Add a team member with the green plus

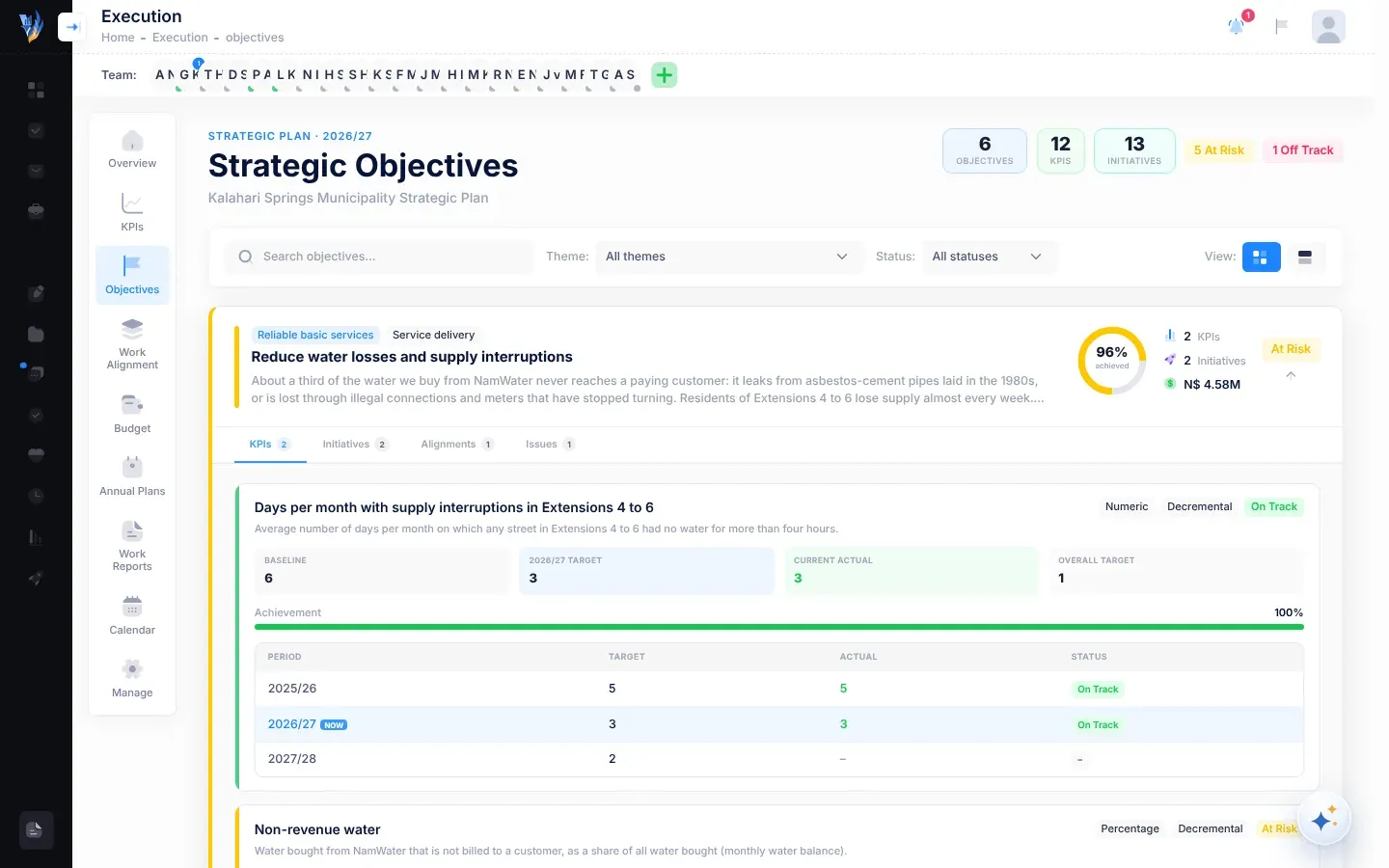665,74
